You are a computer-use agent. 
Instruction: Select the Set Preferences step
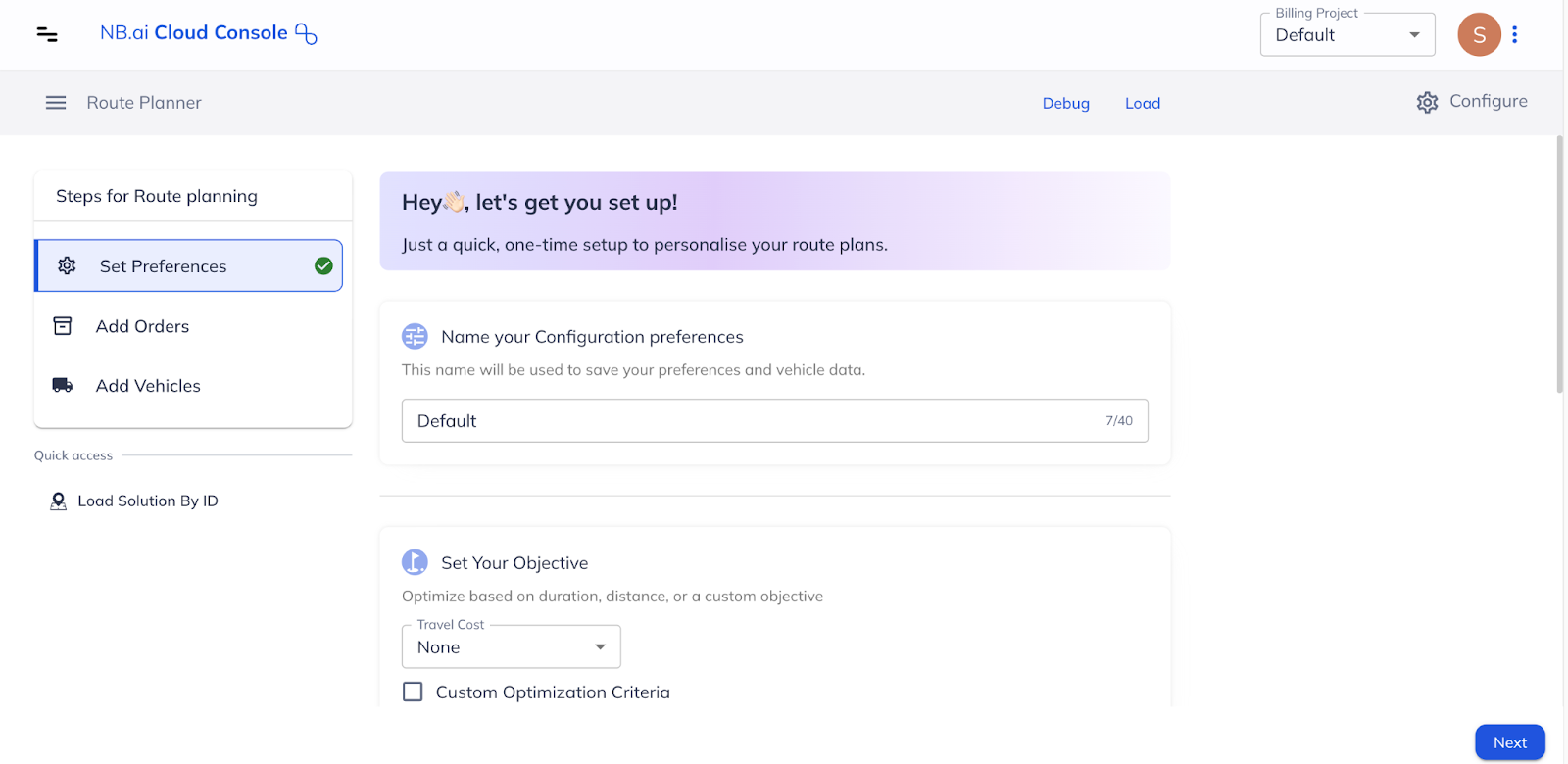coord(188,266)
